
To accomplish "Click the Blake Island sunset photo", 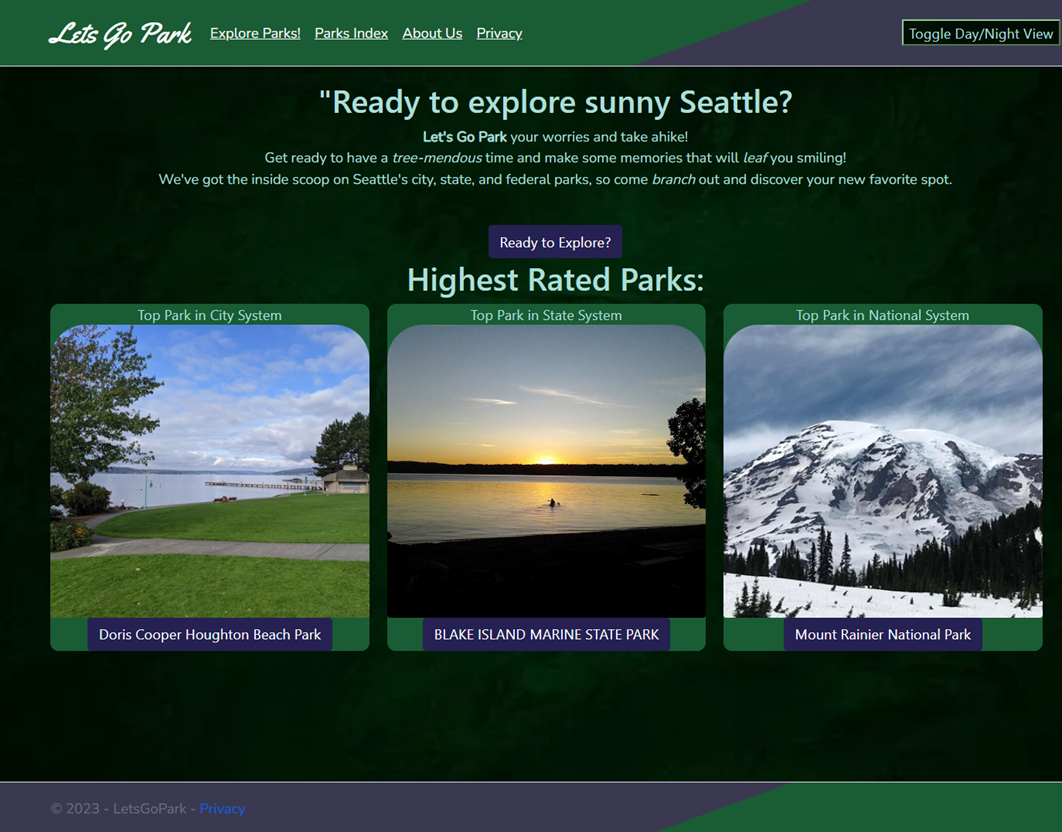I will [x=546, y=470].
